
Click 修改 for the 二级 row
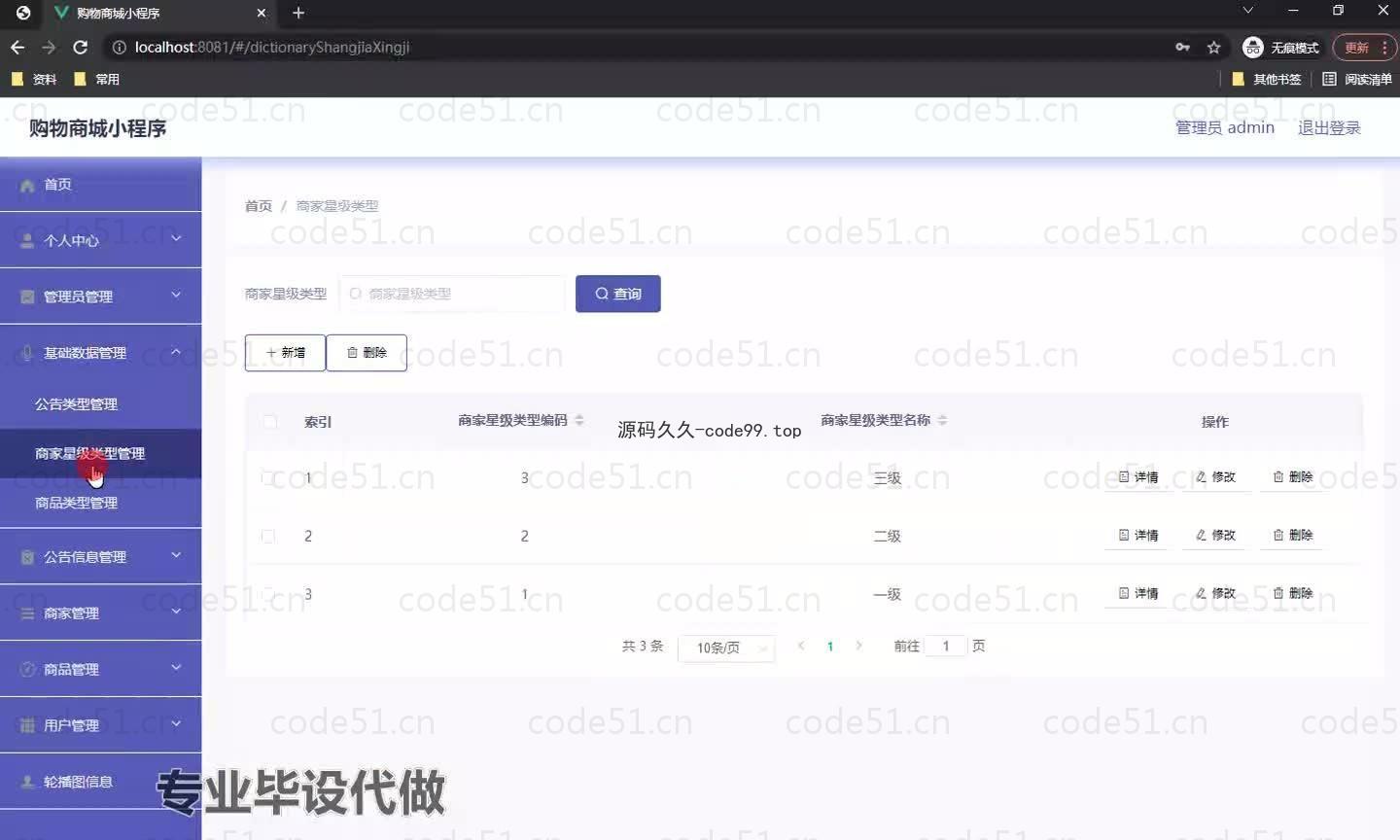tap(1215, 536)
